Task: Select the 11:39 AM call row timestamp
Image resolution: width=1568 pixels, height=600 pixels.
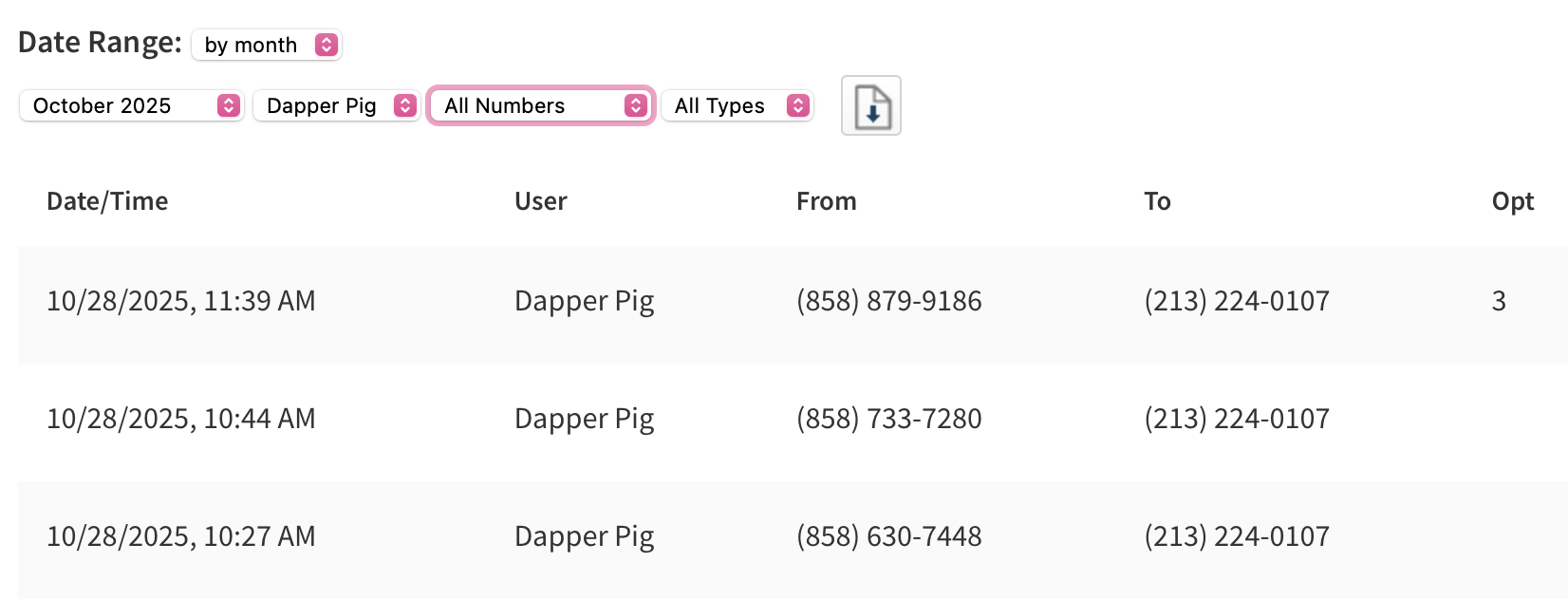Action: (180, 301)
